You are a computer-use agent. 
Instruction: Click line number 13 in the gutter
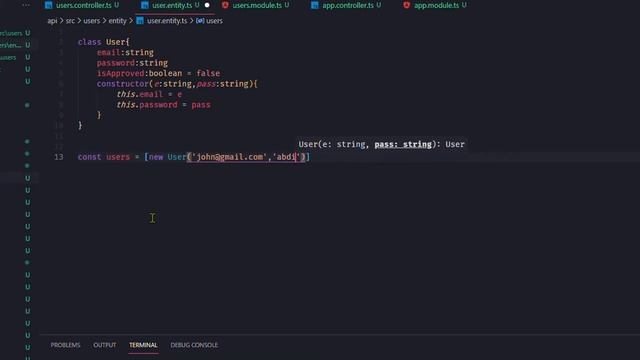point(58,157)
